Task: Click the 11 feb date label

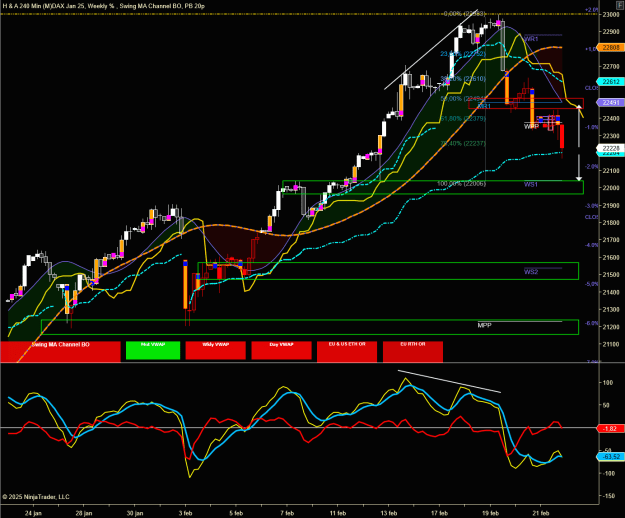Action: [x=338, y=513]
